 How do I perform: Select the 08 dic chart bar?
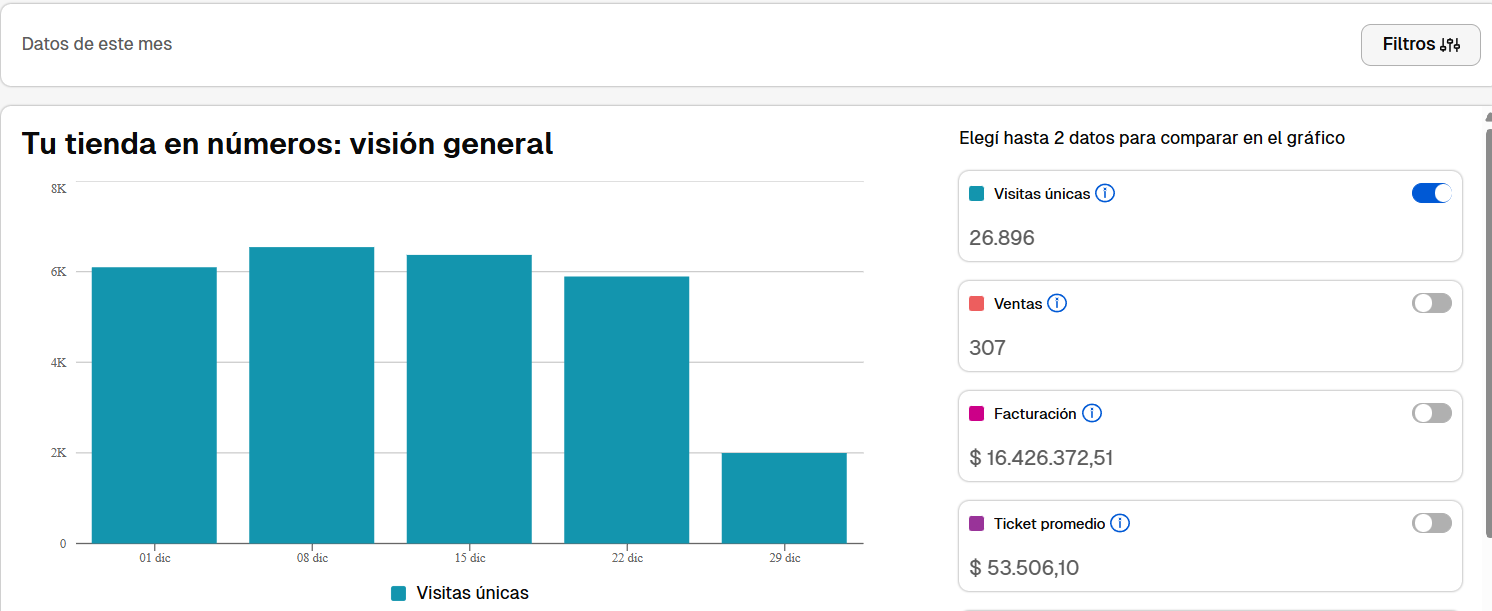tap(311, 395)
